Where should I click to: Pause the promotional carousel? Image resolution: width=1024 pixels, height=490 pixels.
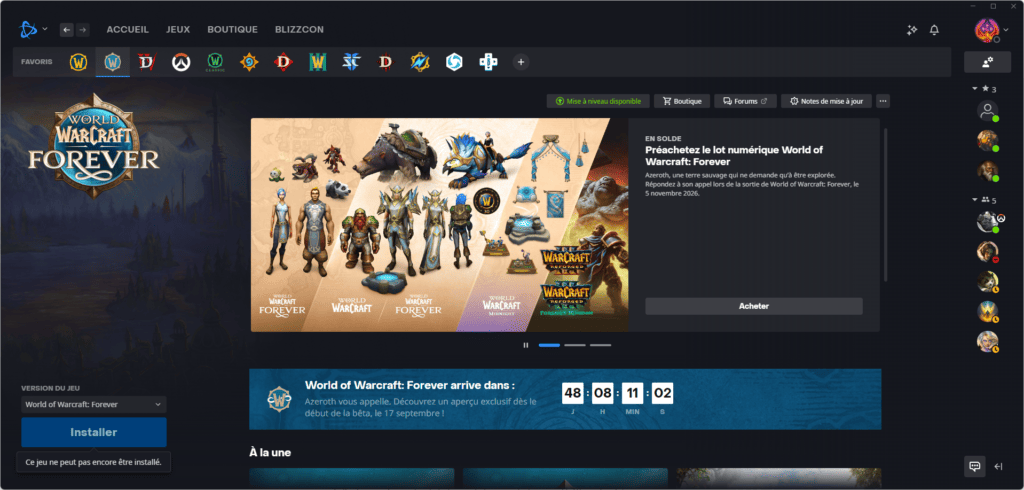click(x=526, y=345)
